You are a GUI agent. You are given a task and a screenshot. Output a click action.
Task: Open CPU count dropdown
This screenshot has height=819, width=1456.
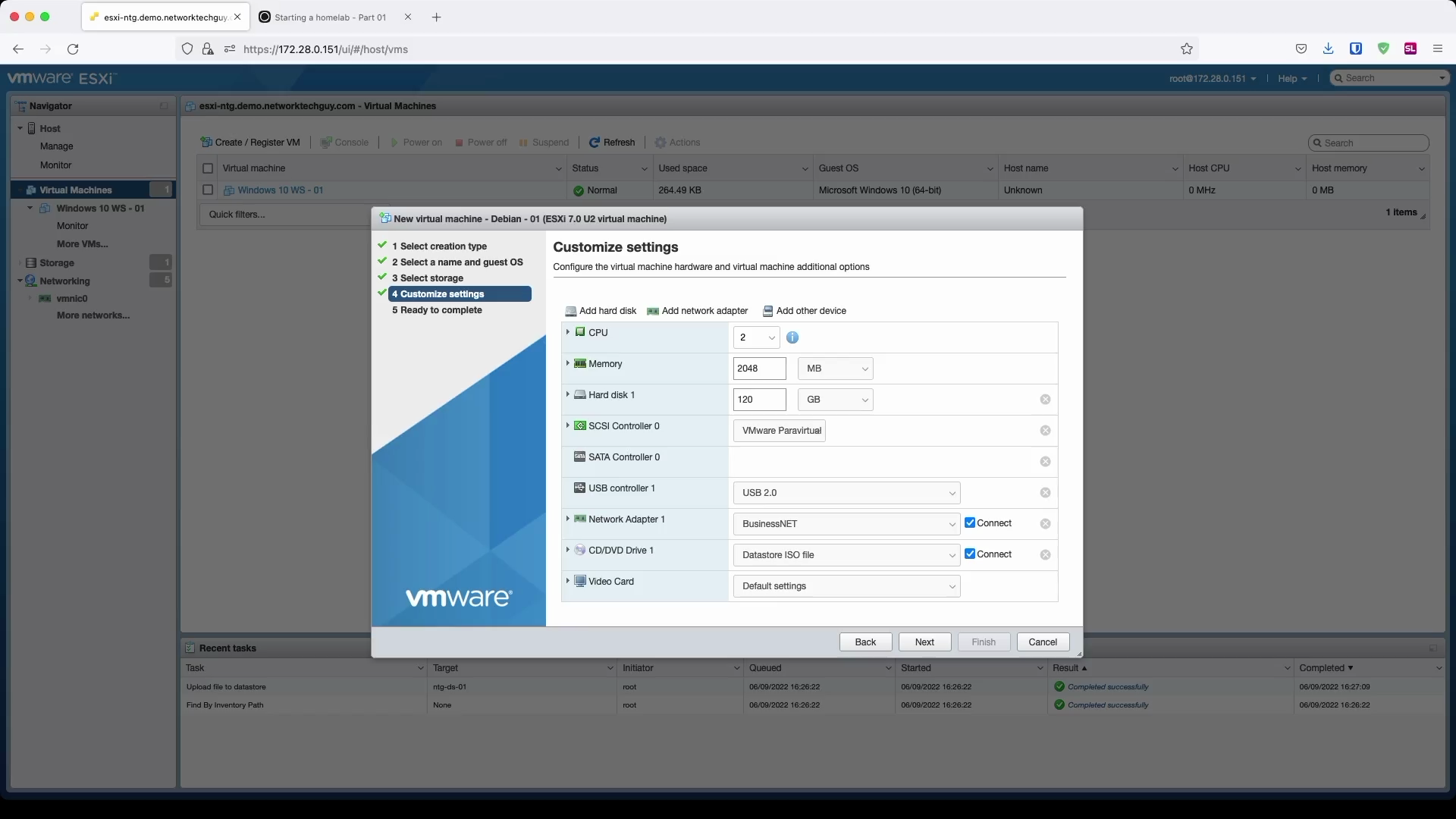(x=756, y=337)
